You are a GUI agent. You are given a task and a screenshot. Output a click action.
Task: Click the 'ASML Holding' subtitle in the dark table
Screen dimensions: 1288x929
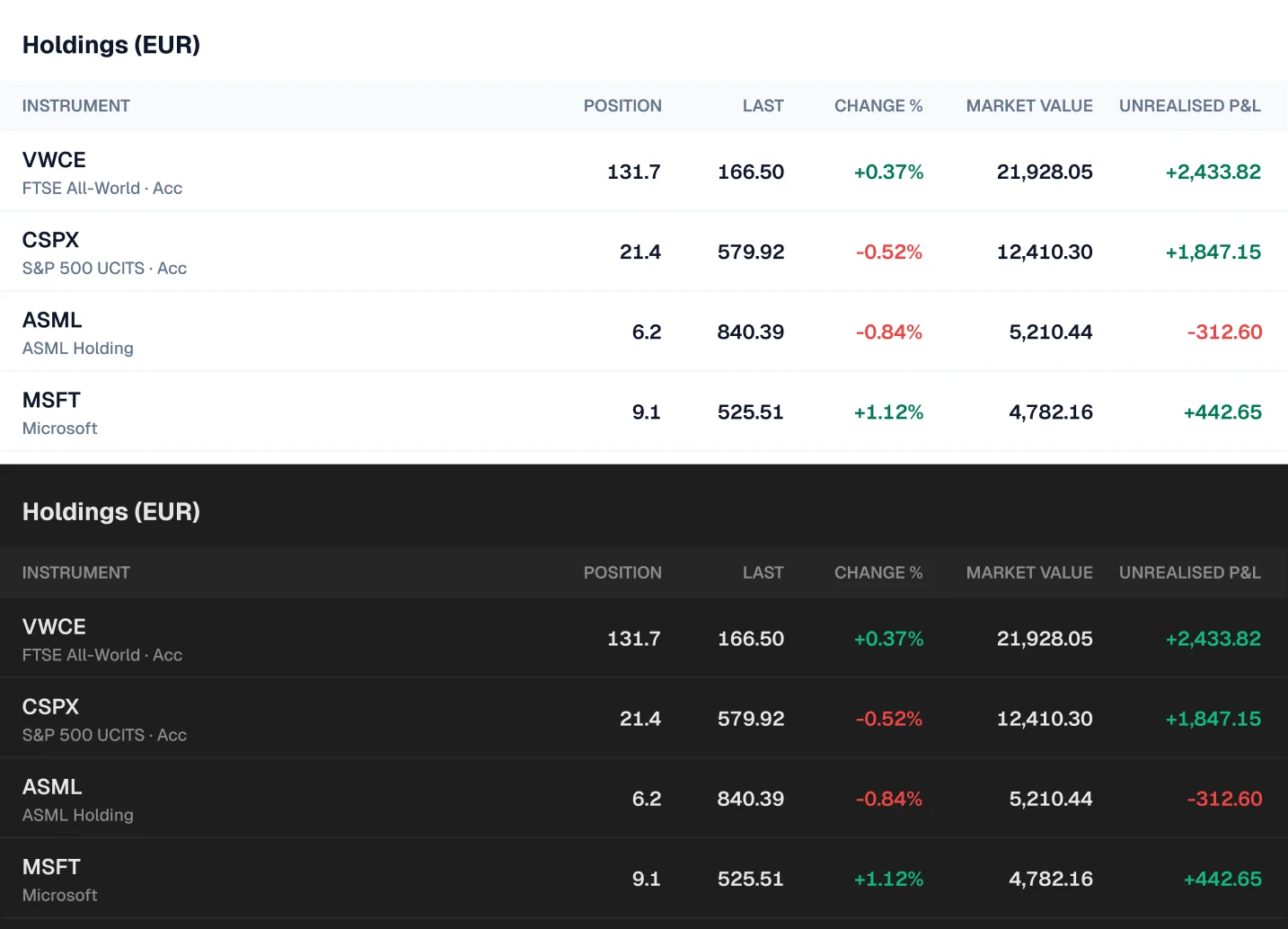tap(78, 816)
